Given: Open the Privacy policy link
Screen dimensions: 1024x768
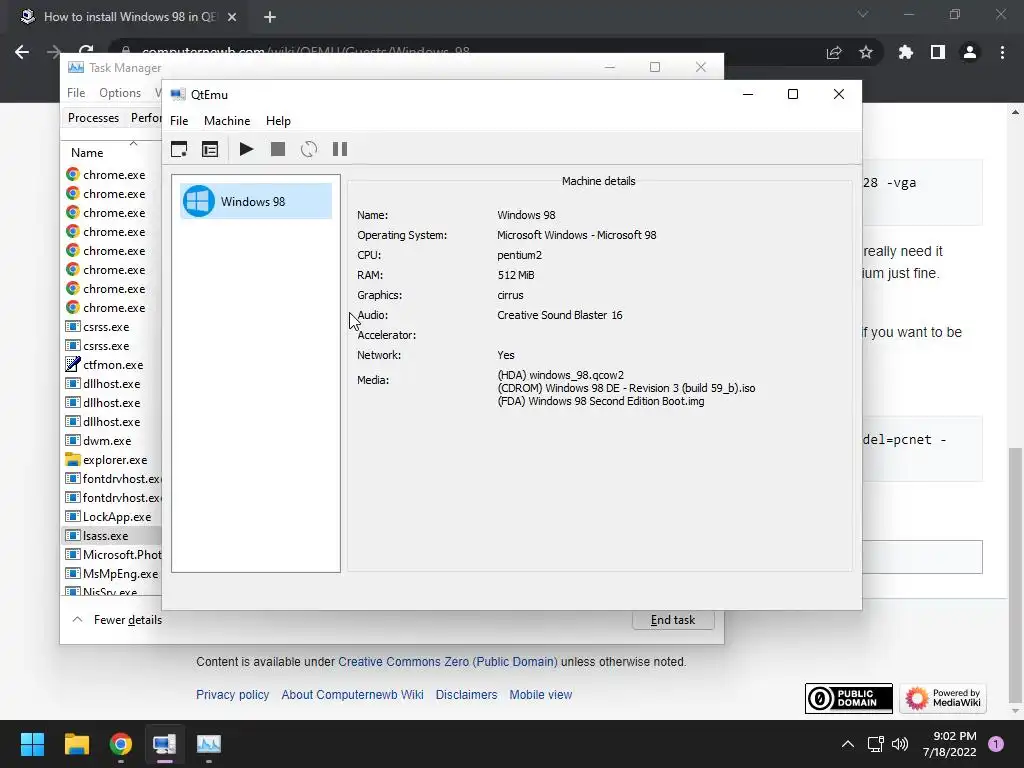Looking at the screenshot, I should coord(232,695).
